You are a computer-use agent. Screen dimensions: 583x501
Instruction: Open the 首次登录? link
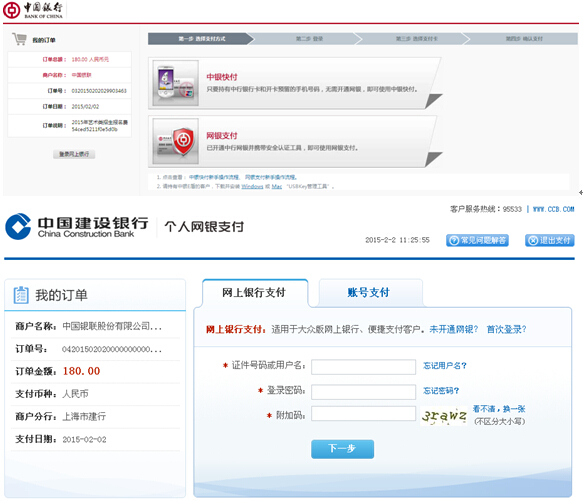(x=506, y=330)
